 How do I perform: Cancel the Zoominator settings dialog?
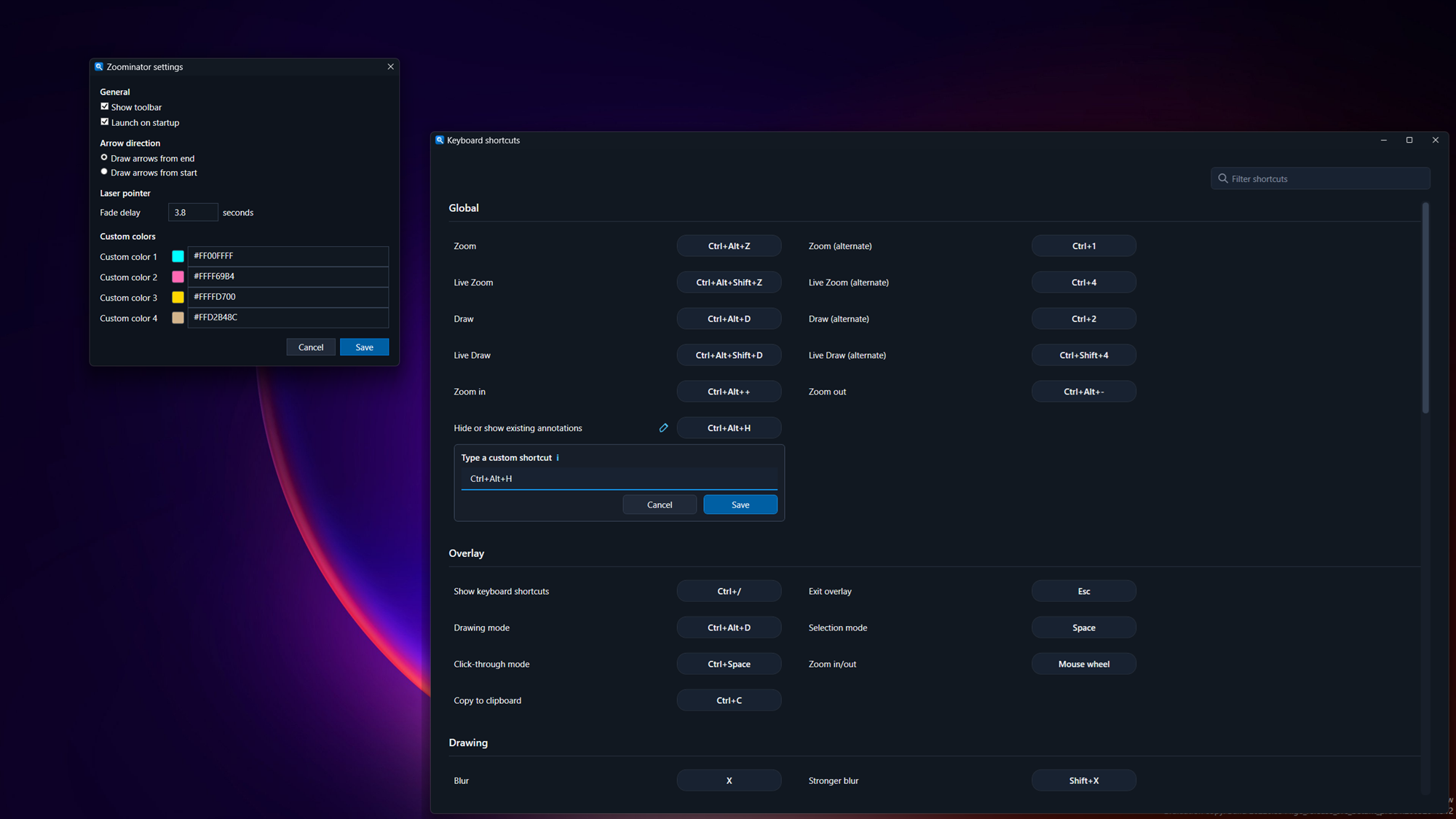pos(311,347)
